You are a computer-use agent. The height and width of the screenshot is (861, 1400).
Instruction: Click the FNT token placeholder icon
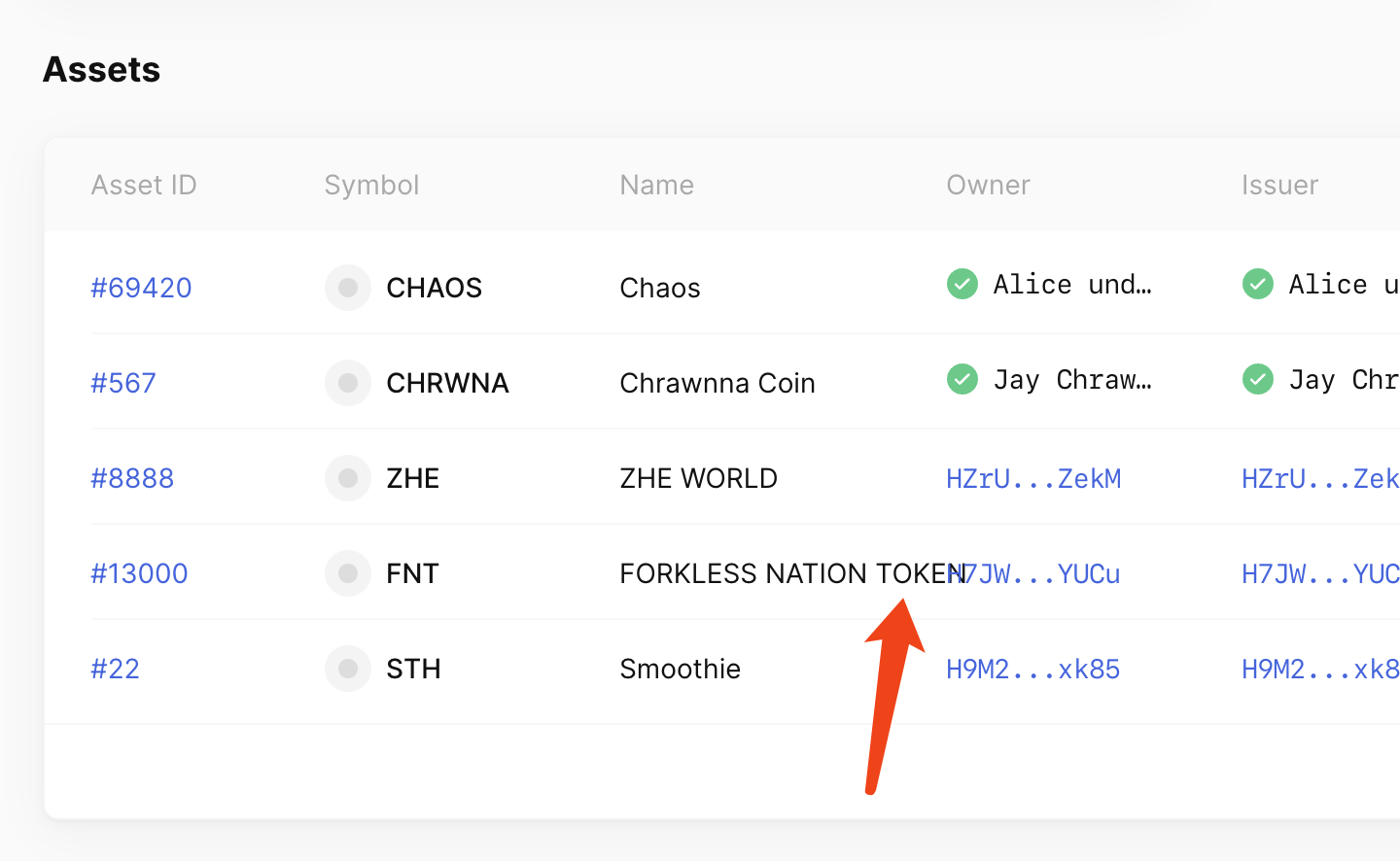pyautogui.click(x=348, y=573)
